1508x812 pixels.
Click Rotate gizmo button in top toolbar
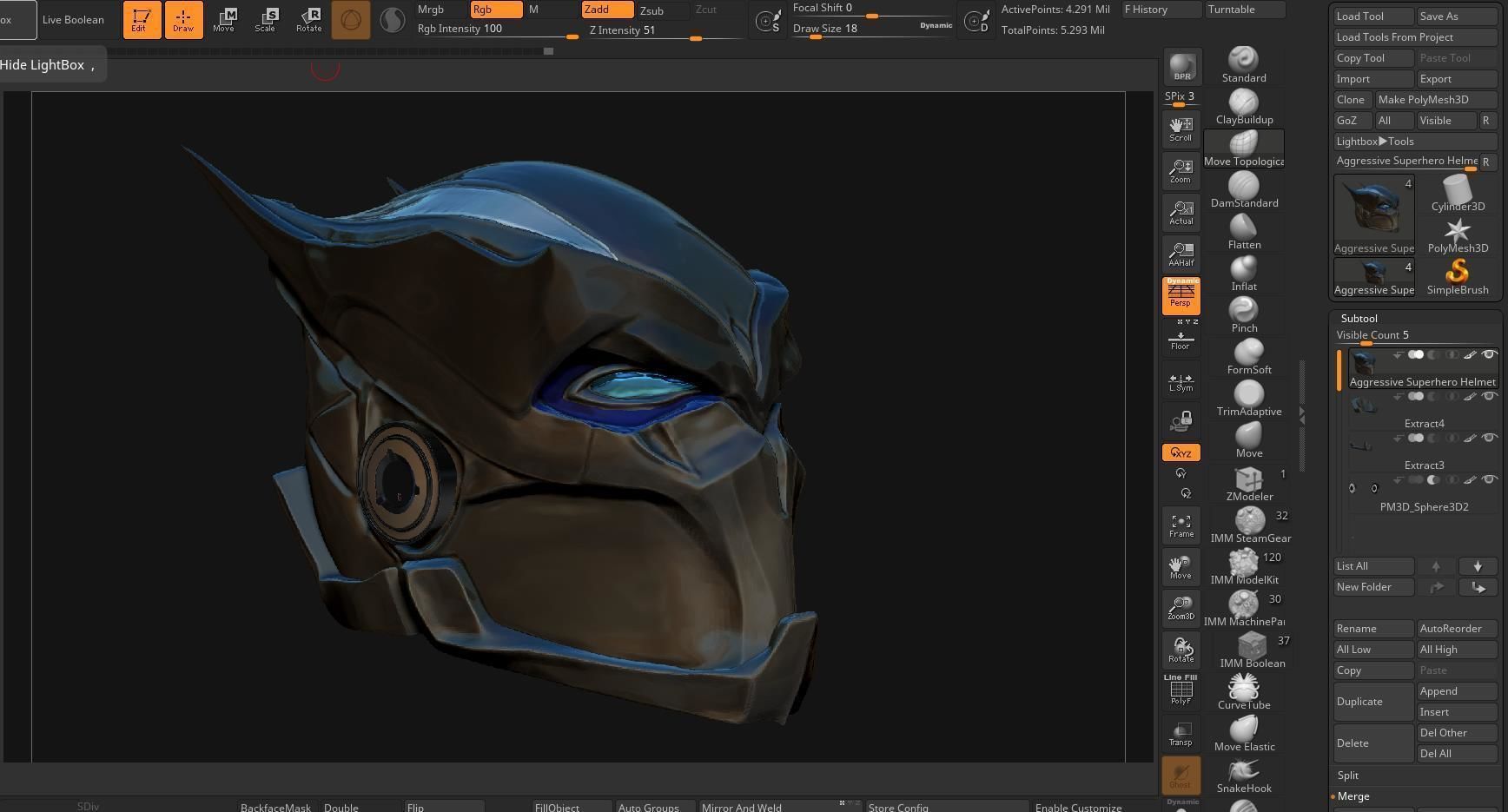click(309, 19)
